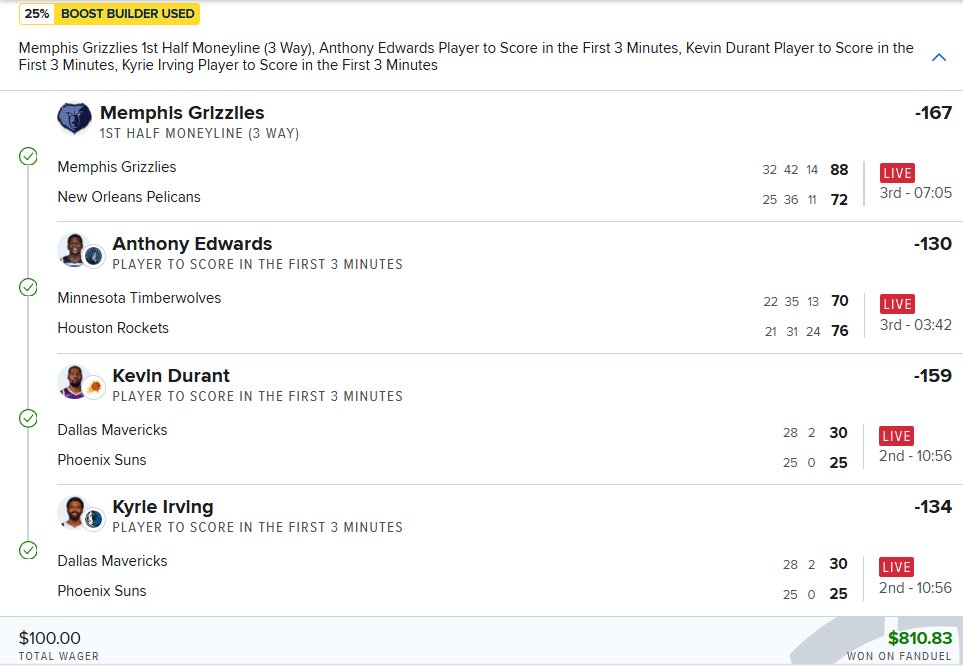Click the Boost Builder Used label
Image resolution: width=963 pixels, height=666 pixels.
tap(127, 14)
